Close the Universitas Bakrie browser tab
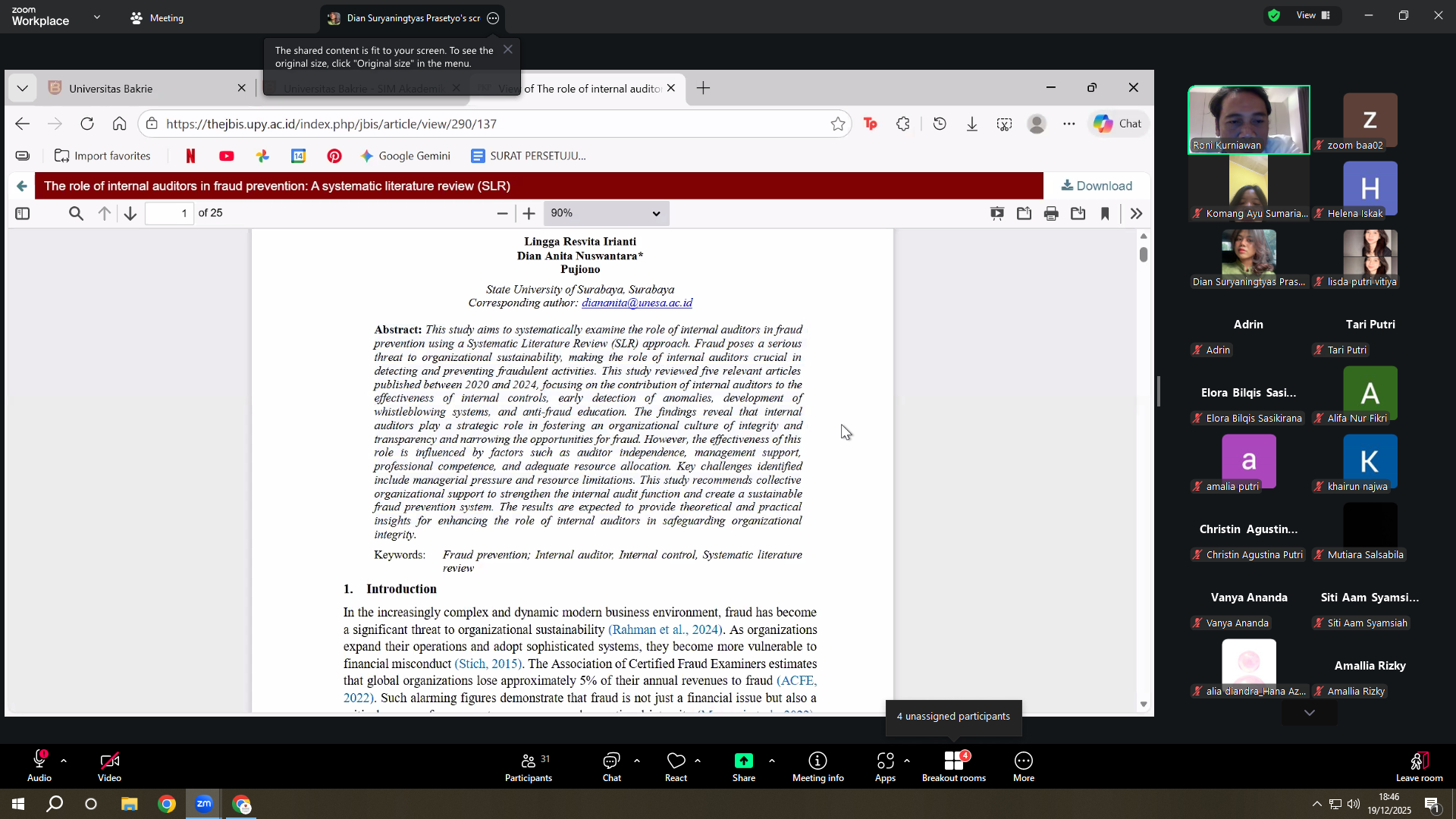1456x819 pixels. 241,88
